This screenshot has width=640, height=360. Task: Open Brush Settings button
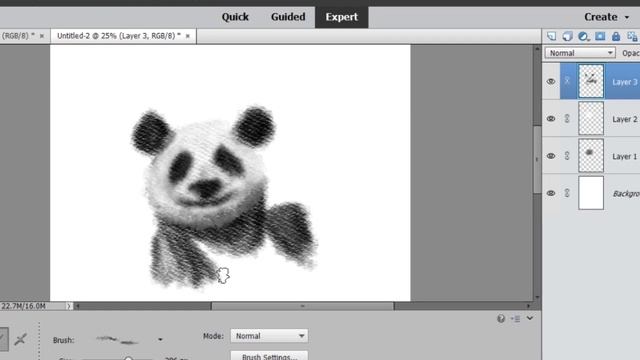coord(269,356)
